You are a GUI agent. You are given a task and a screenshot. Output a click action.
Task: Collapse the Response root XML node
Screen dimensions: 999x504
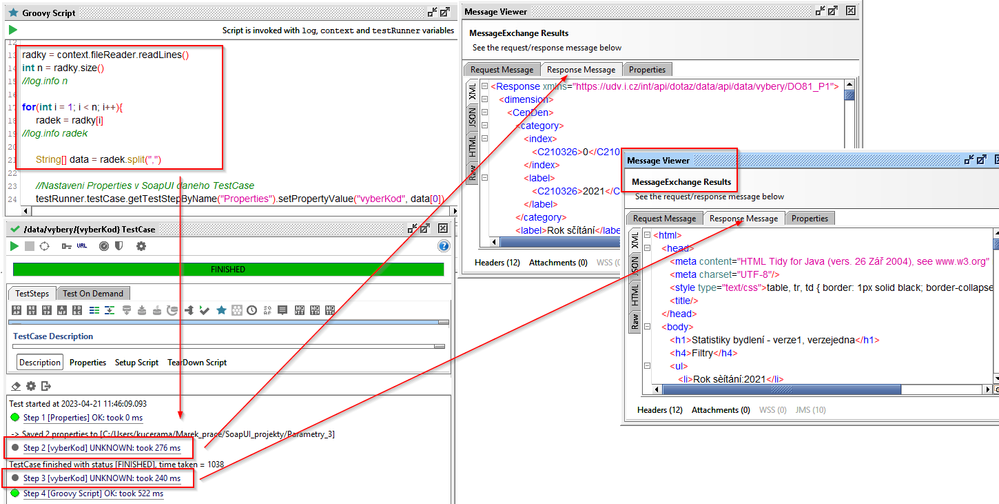(x=485, y=86)
